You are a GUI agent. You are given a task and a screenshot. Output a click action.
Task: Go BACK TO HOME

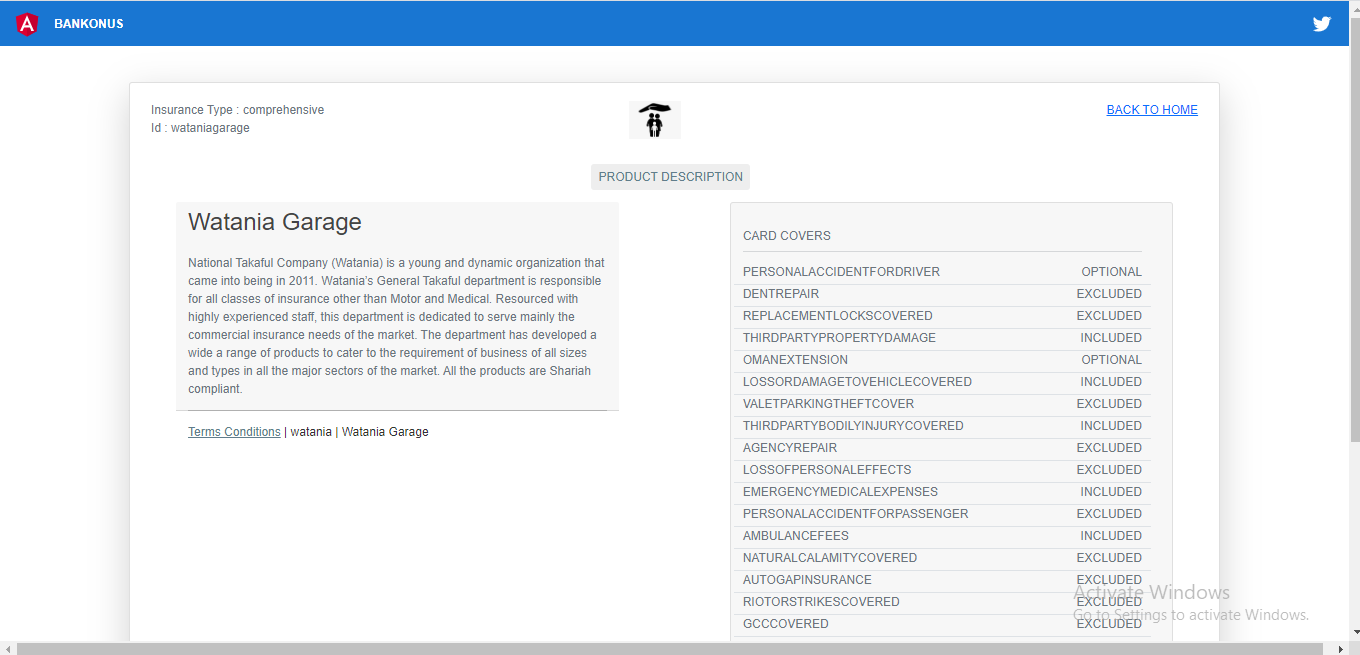[1152, 110]
